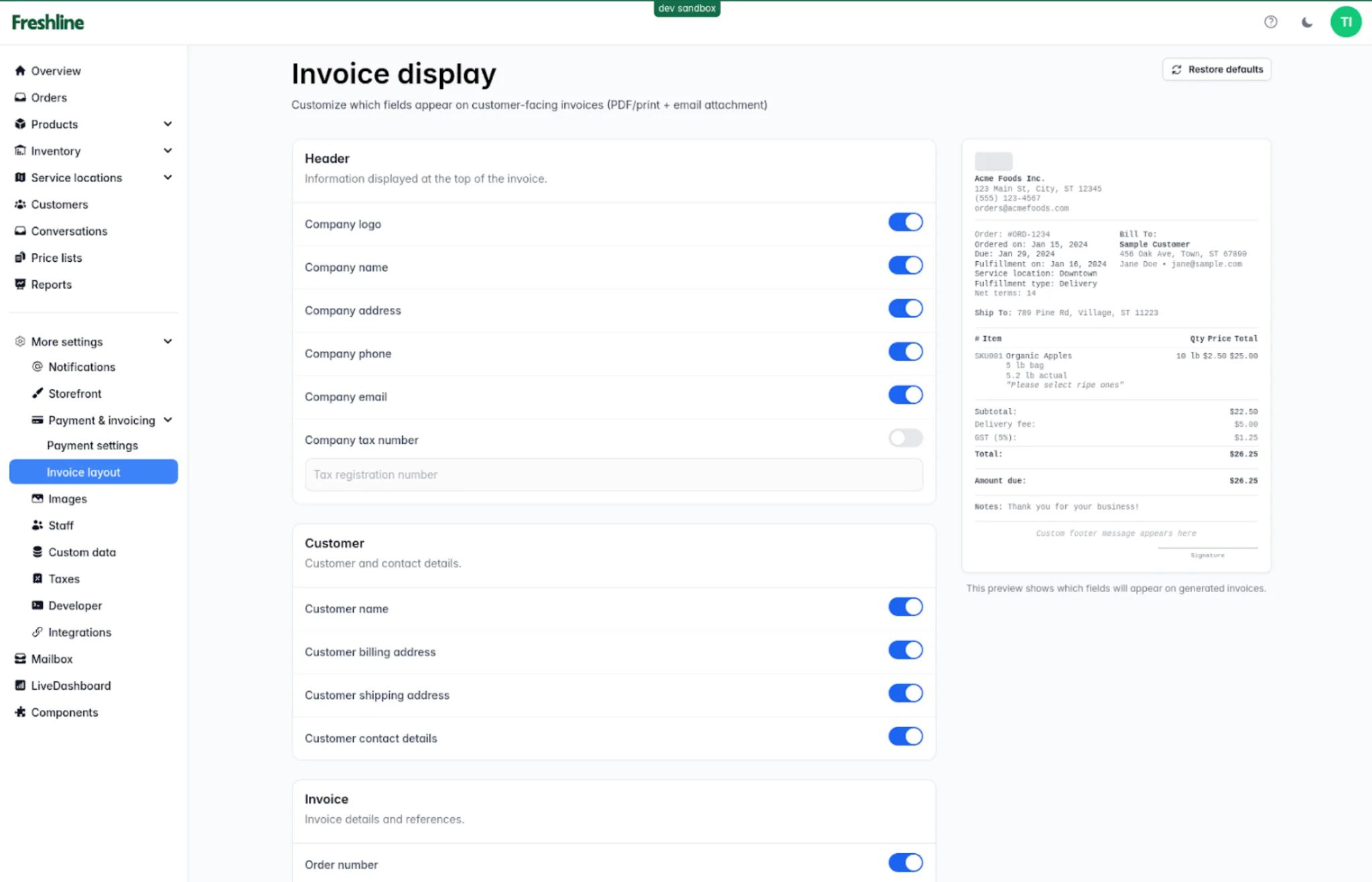Click the Storefront brush icon
Viewport: 1372px width, 882px height.
38,393
